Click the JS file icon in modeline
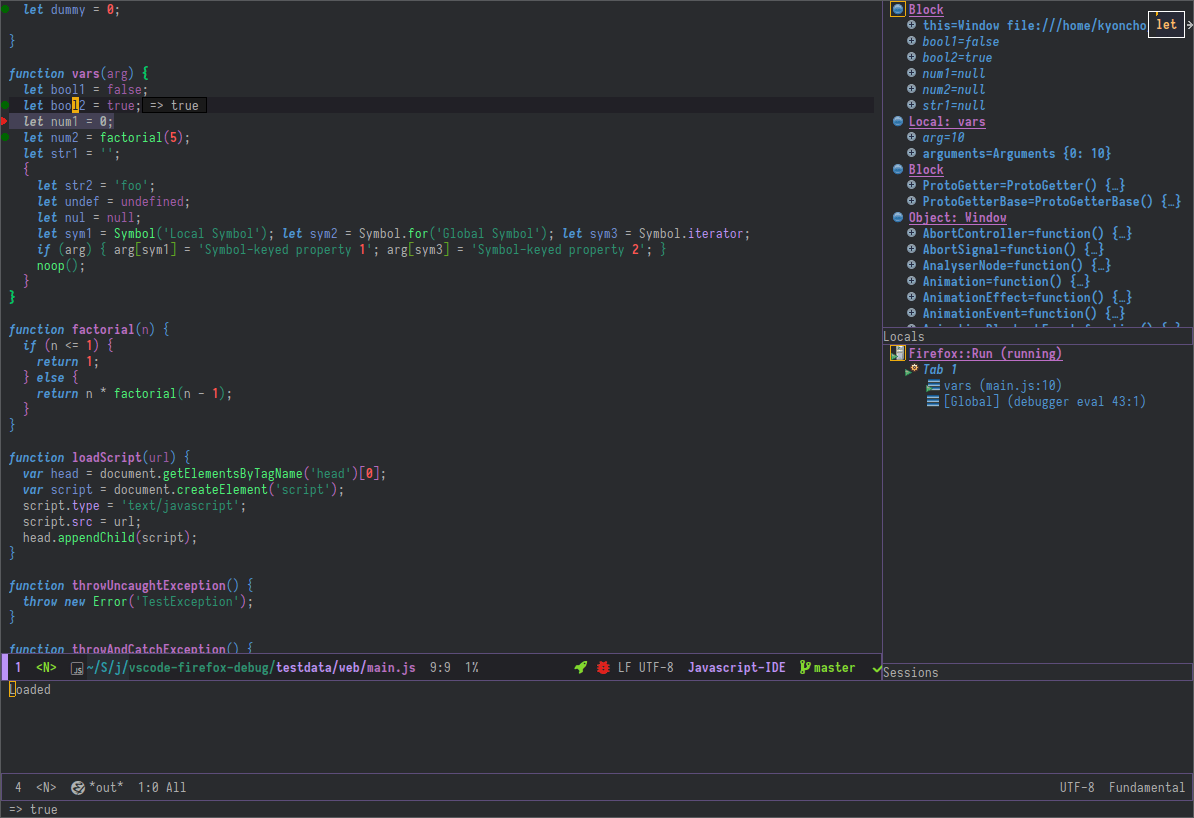1194x818 pixels. point(76,668)
